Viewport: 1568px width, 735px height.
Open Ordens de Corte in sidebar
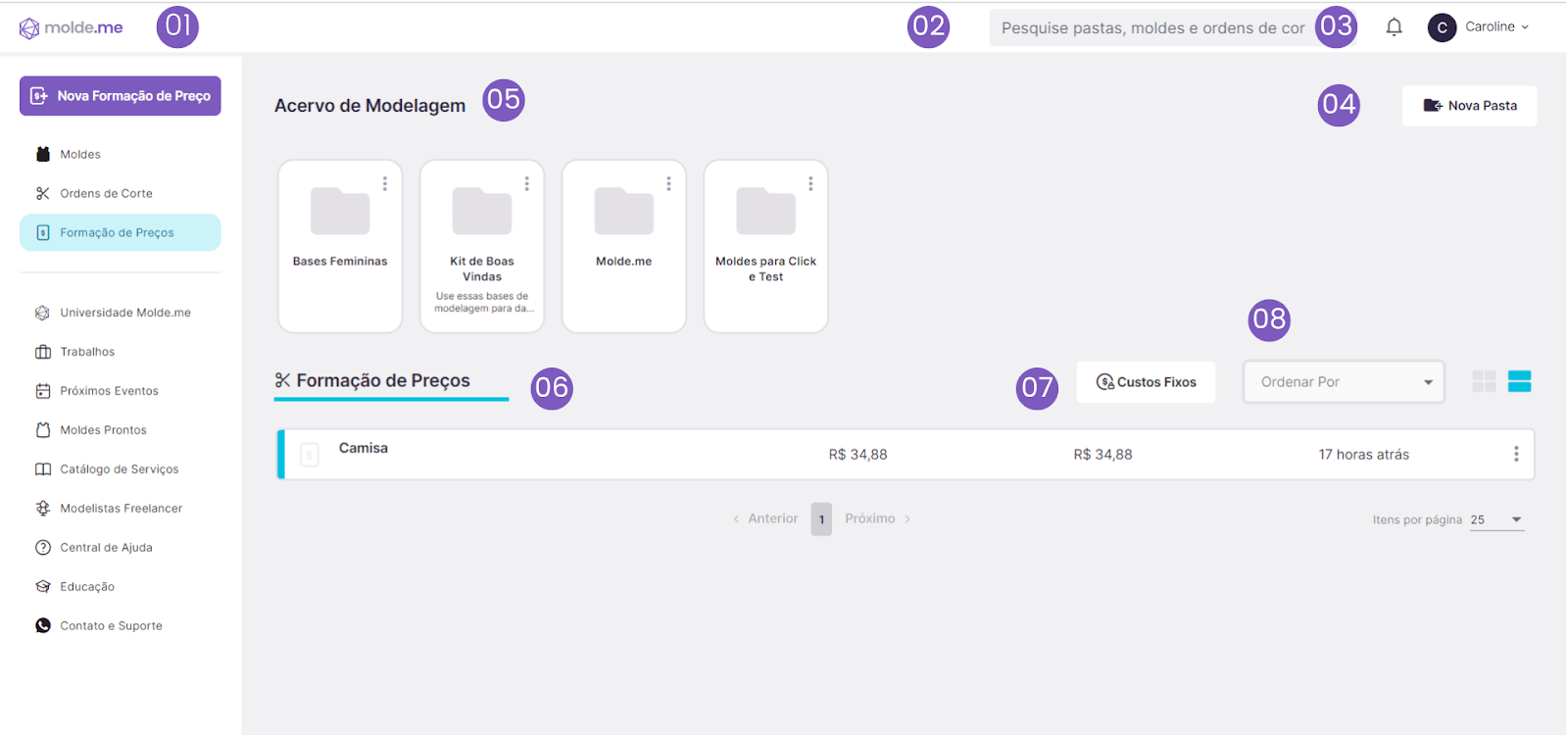[106, 193]
